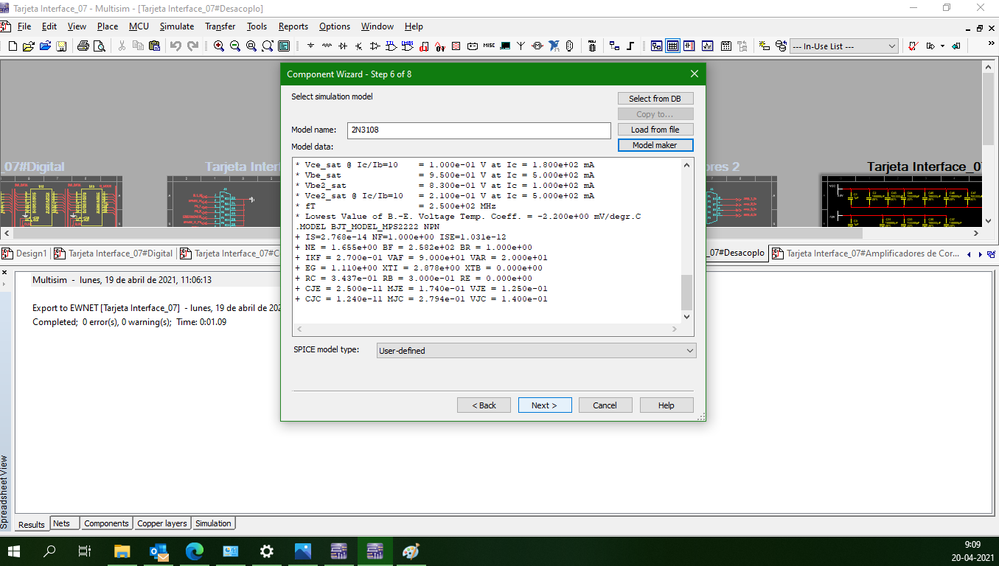This screenshot has width=999, height=566.
Task: Switch to the Simulation tab
Action: (213, 523)
